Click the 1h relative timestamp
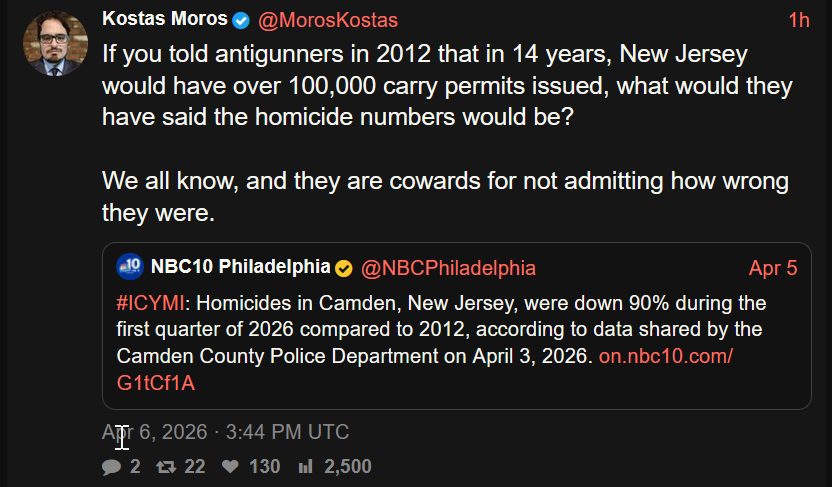Image resolution: width=832 pixels, height=487 pixels. [x=798, y=20]
